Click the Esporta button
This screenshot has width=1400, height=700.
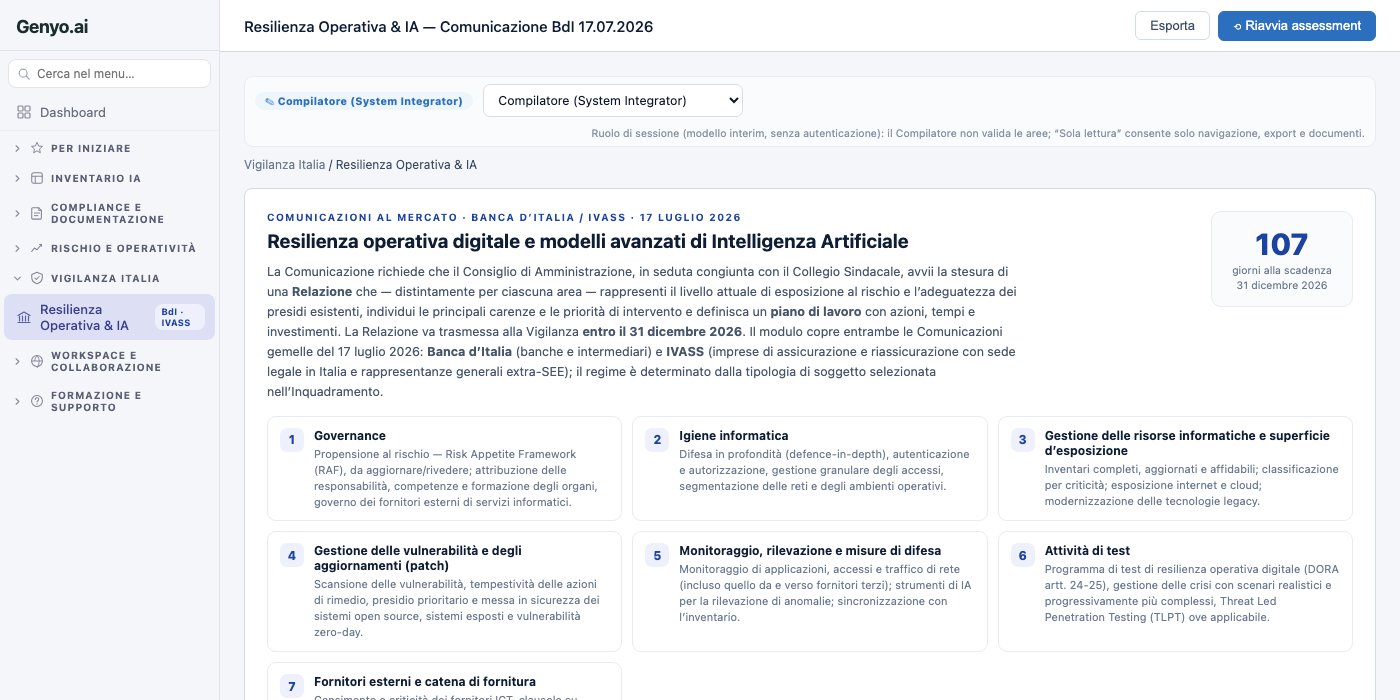coord(1172,26)
